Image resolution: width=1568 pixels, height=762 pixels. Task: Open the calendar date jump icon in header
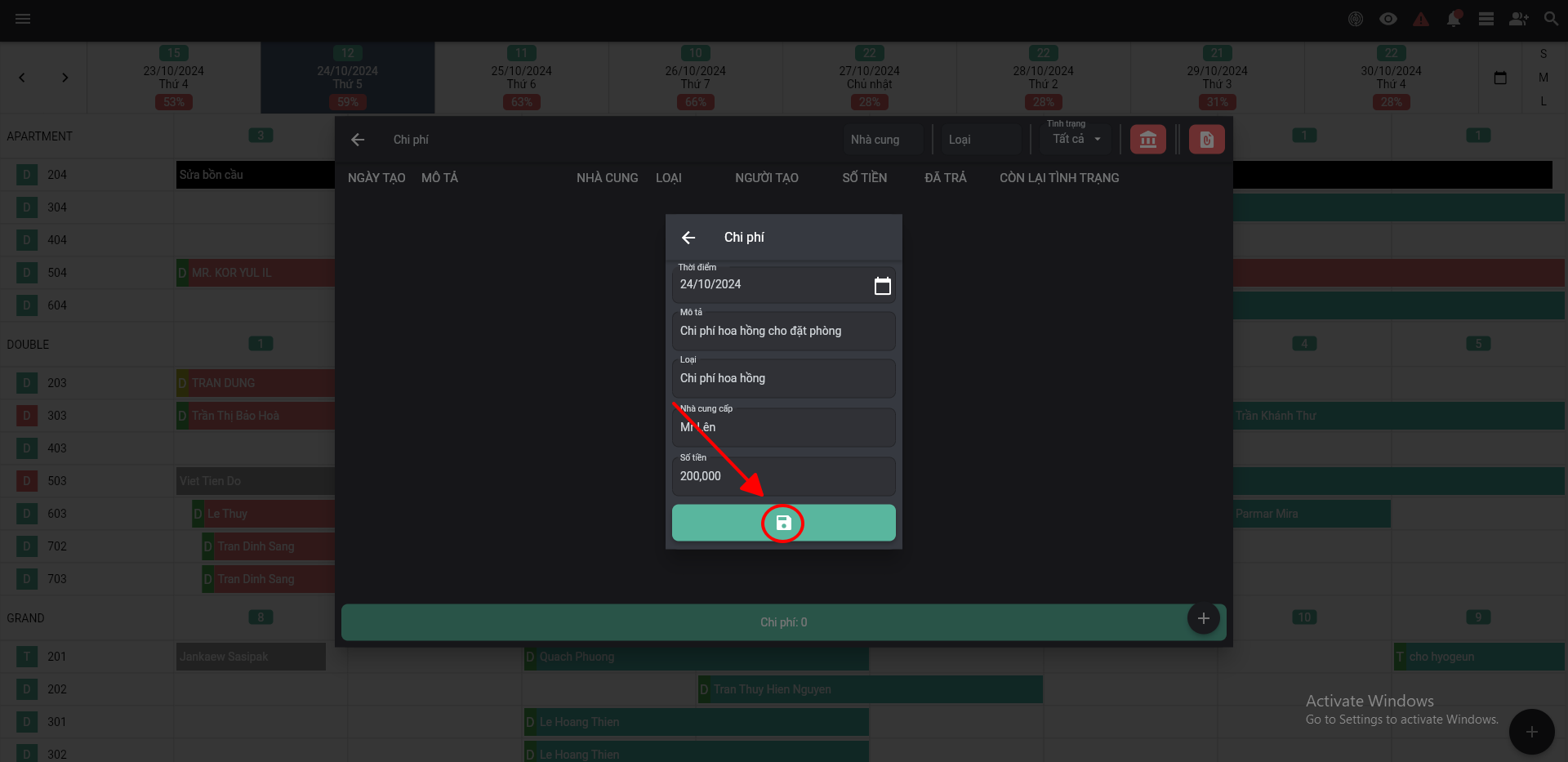pos(1500,78)
